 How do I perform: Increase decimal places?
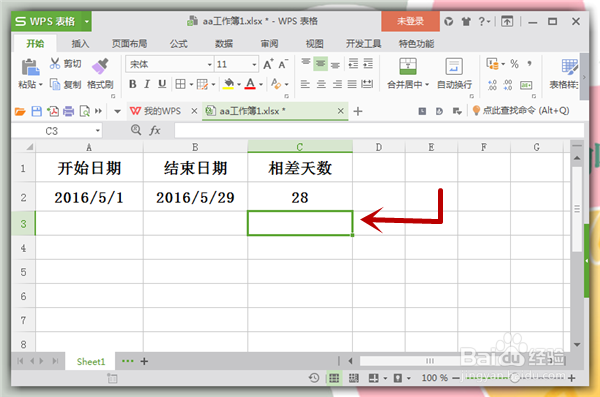pos(492,85)
